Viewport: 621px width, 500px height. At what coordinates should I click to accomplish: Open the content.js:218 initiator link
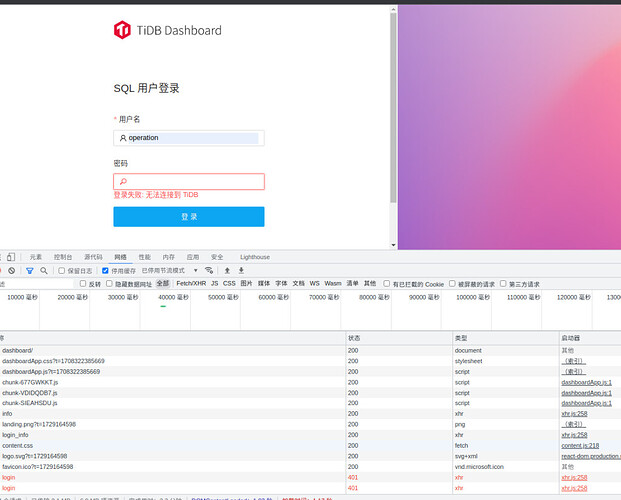coord(580,446)
